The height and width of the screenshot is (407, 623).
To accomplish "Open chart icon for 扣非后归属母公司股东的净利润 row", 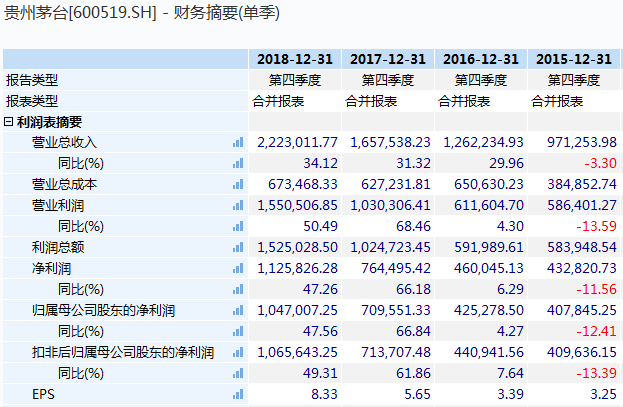I will (238, 353).
